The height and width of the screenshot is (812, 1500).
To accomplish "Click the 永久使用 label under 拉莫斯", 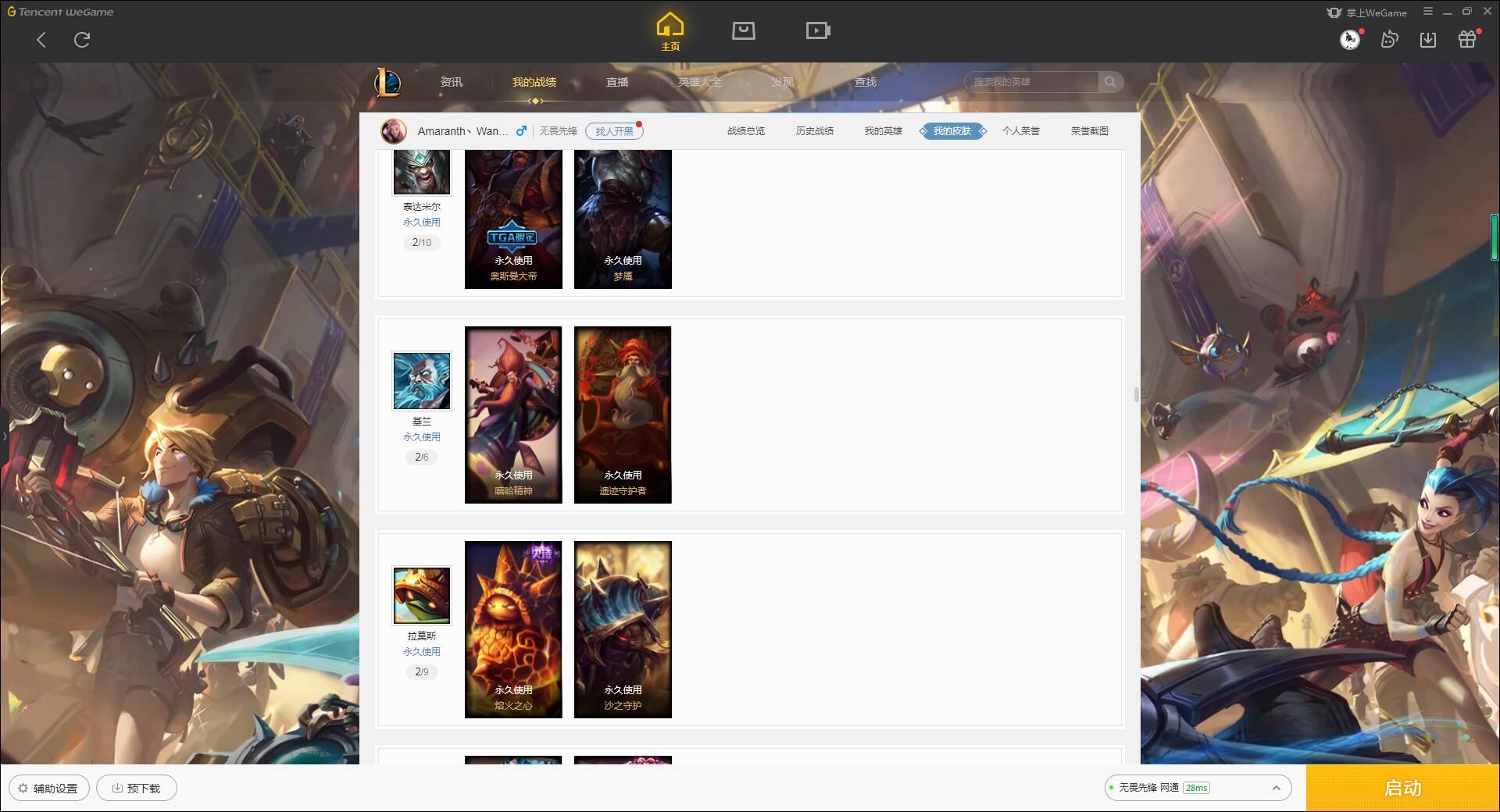I will (x=422, y=652).
